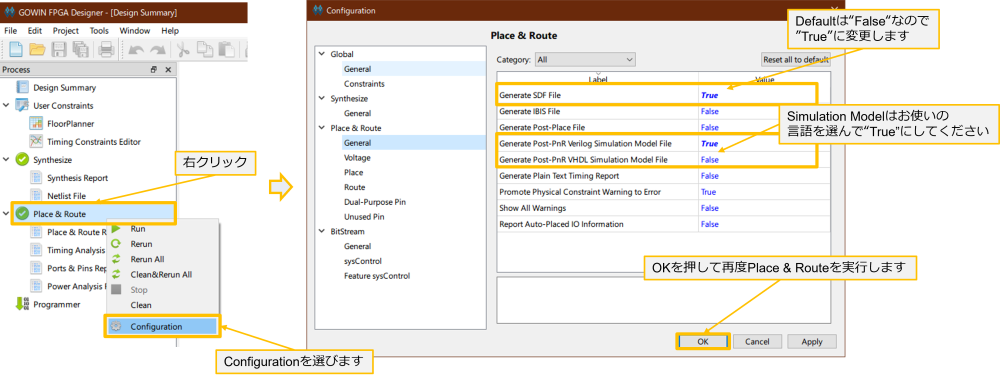Select Unused Pin settings
The width and height of the screenshot is (1000, 377).
pos(364,216)
